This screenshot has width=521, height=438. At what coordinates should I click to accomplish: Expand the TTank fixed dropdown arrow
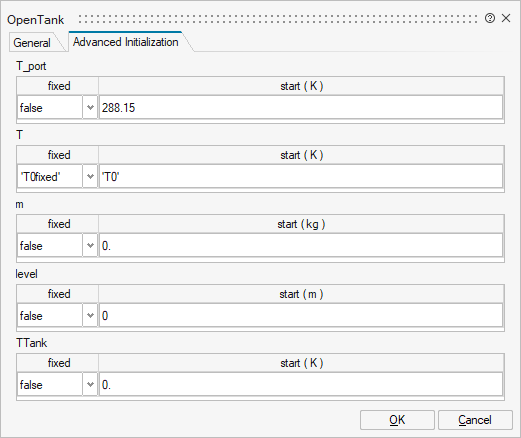[x=90, y=385]
